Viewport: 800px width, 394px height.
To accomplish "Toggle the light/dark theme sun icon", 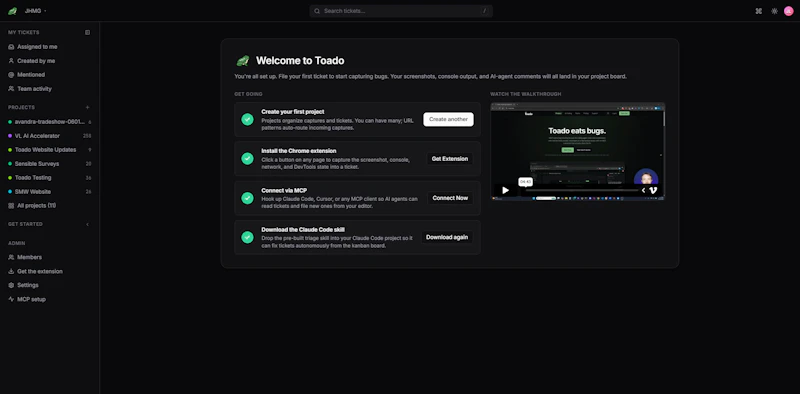I will pyautogui.click(x=774, y=11).
